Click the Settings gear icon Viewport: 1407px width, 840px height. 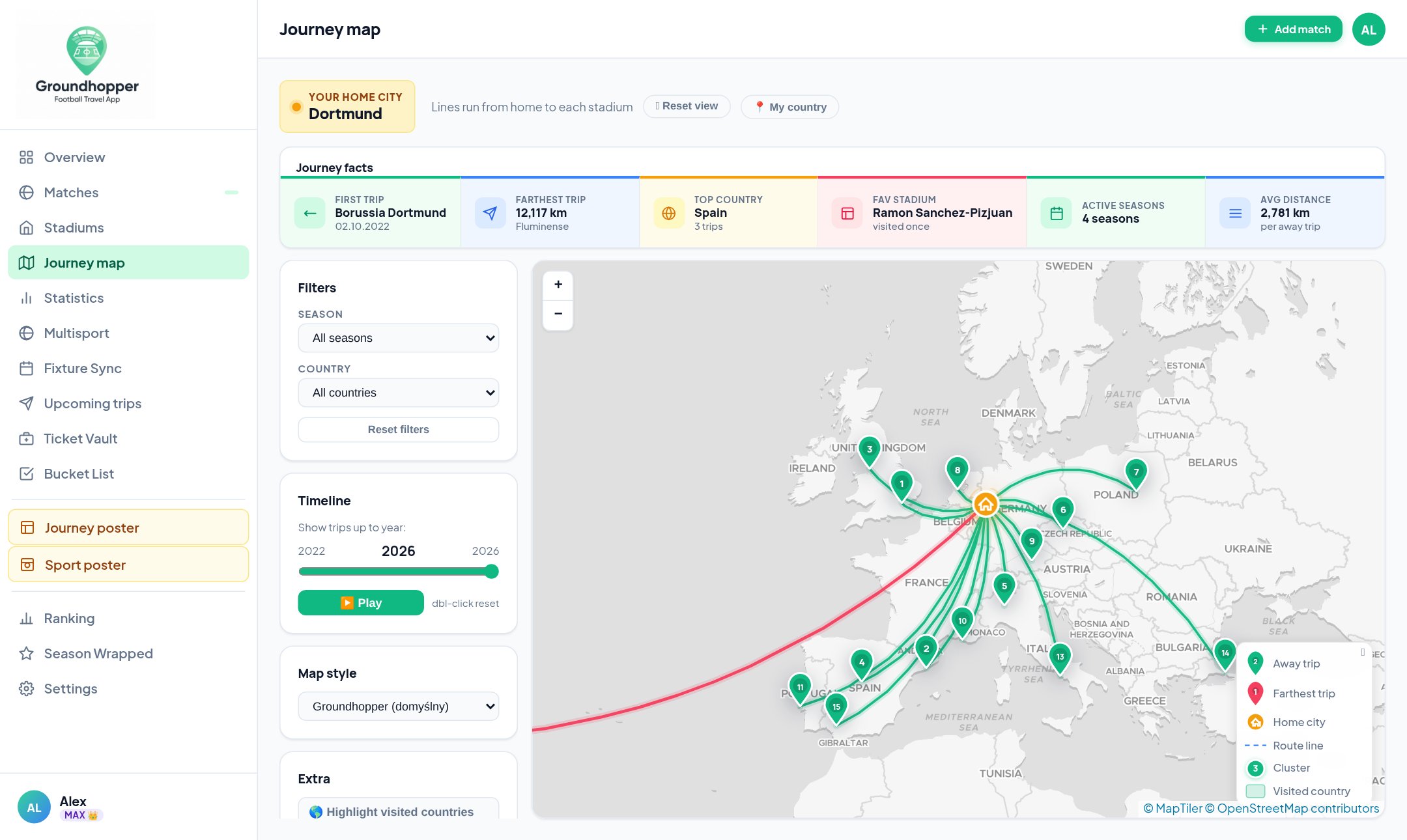pos(26,689)
